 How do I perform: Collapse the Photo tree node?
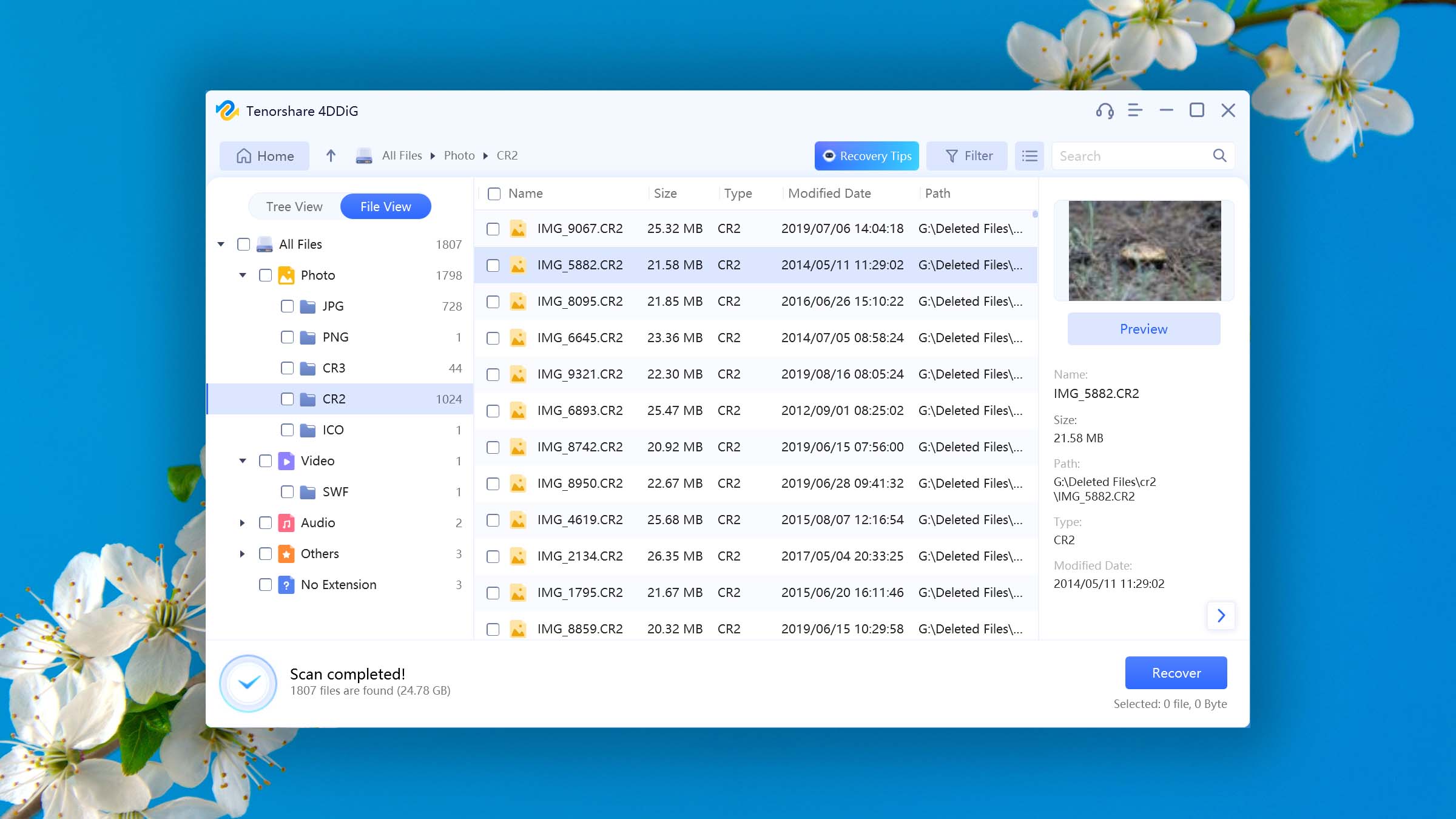[x=243, y=275]
